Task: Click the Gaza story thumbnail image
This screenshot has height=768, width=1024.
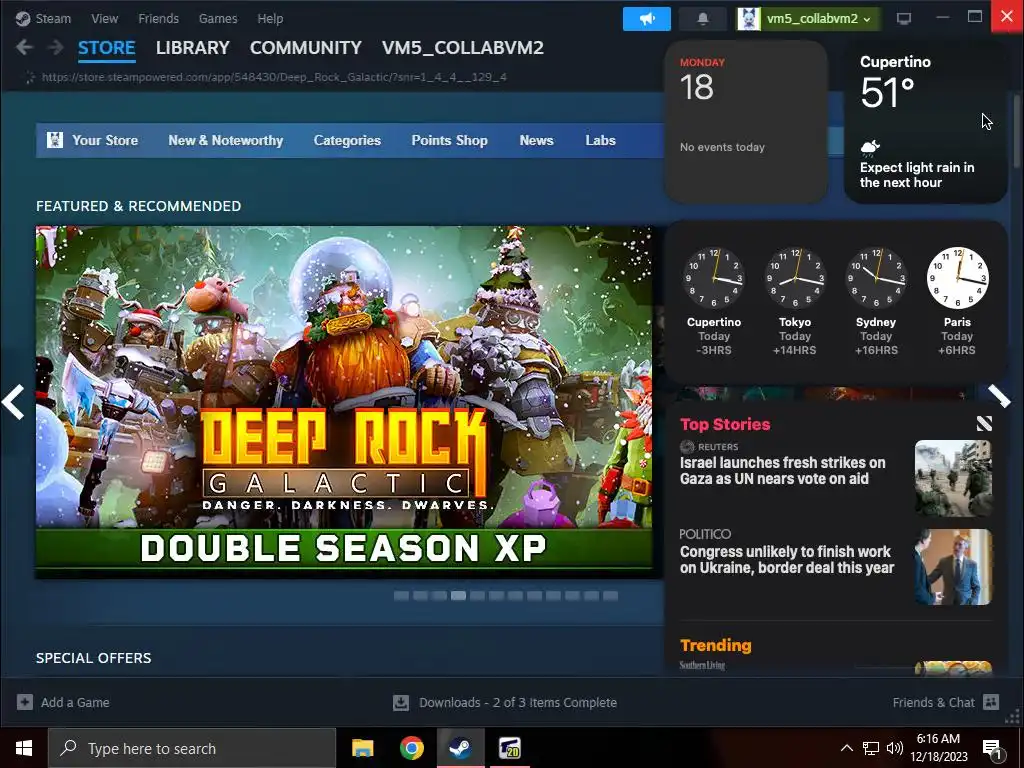Action: pos(953,478)
